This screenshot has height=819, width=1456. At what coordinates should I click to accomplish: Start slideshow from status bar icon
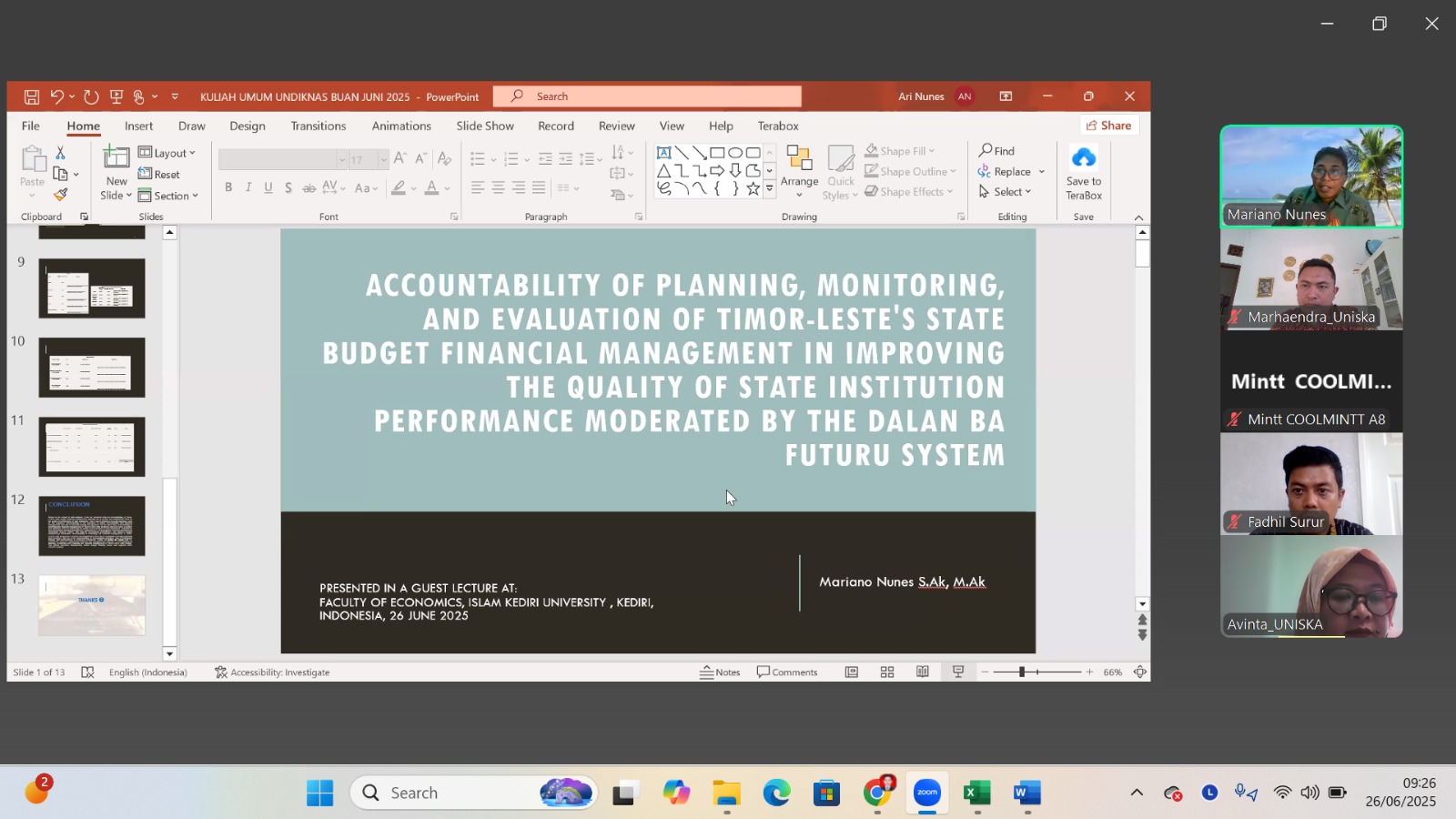958,672
